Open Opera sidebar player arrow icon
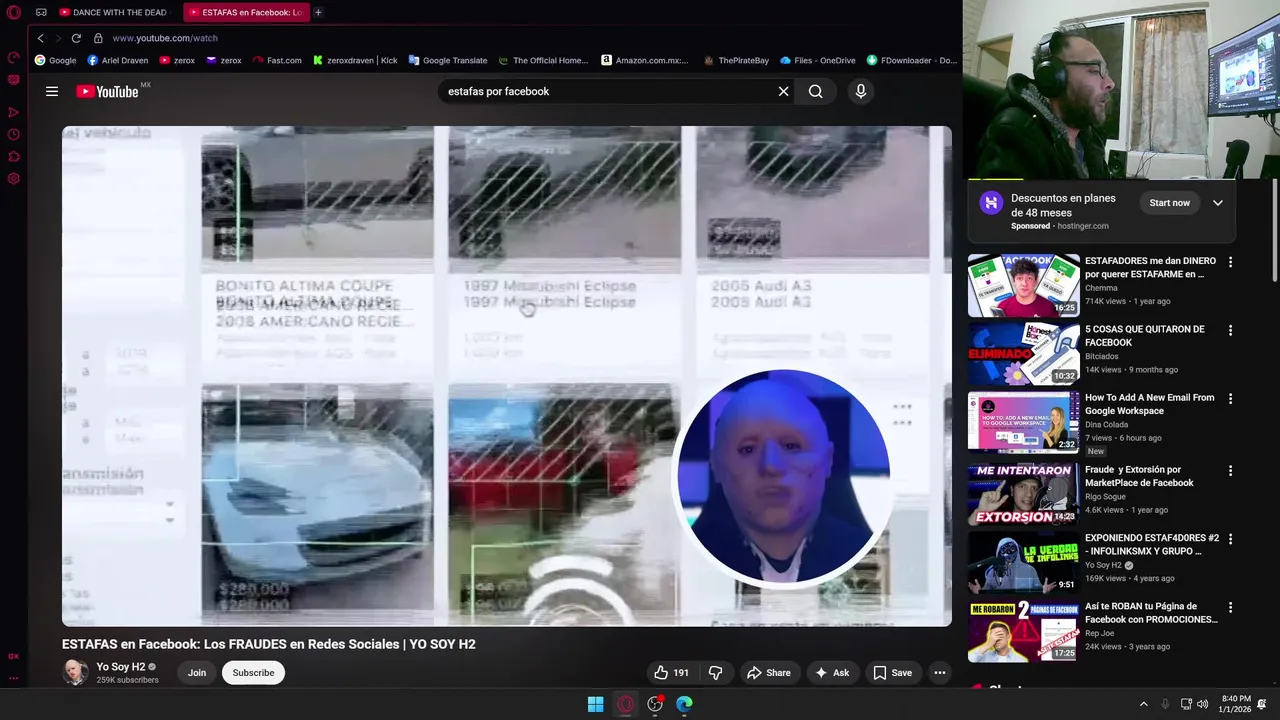1280x720 pixels. [x=14, y=112]
